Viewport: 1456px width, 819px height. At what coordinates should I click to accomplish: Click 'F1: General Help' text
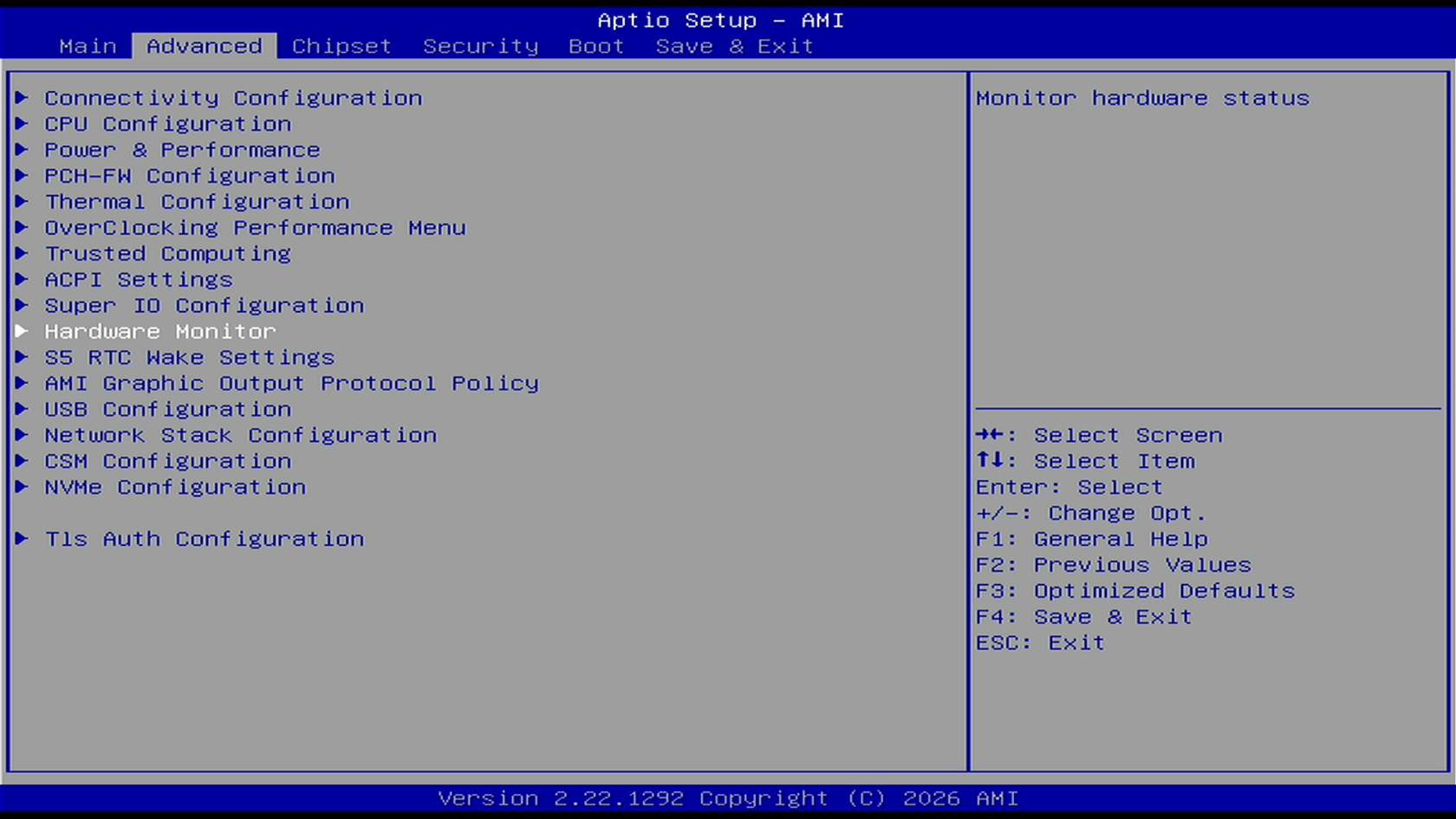[1092, 540]
